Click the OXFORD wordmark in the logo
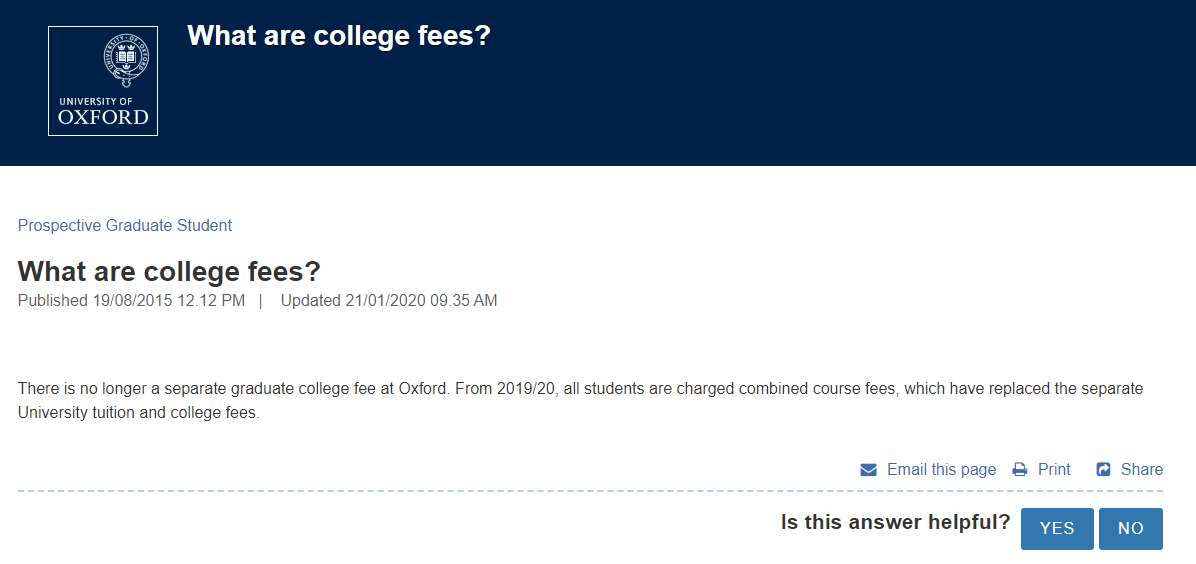Viewport: 1196px width, 564px height. click(x=103, y=118)
